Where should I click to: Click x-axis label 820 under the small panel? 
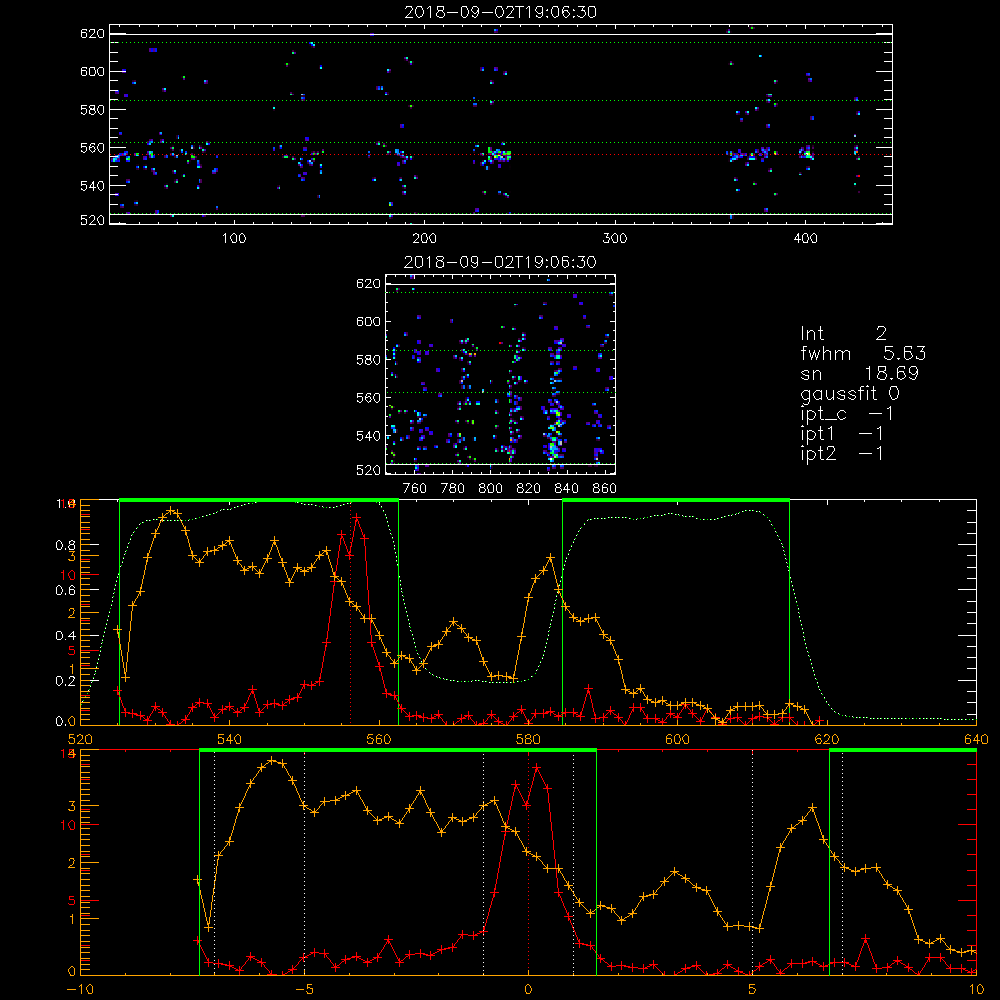click(x=528, y=489)
